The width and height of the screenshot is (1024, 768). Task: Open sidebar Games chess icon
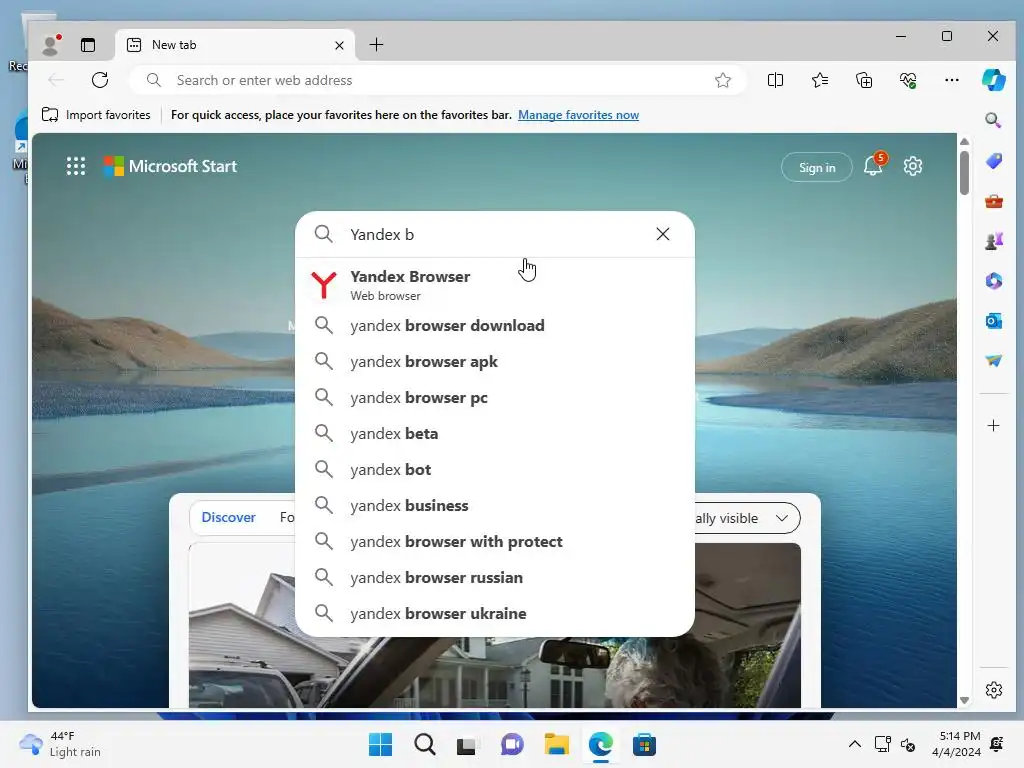pyautogui.click(x=993, y=241)
